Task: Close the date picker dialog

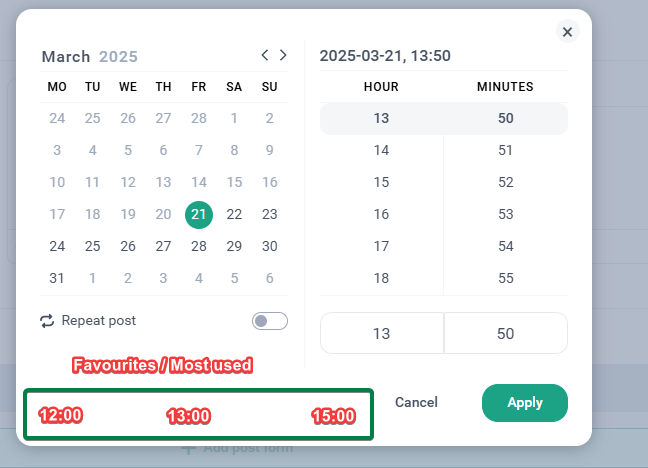Action: [x=567, y=31]
